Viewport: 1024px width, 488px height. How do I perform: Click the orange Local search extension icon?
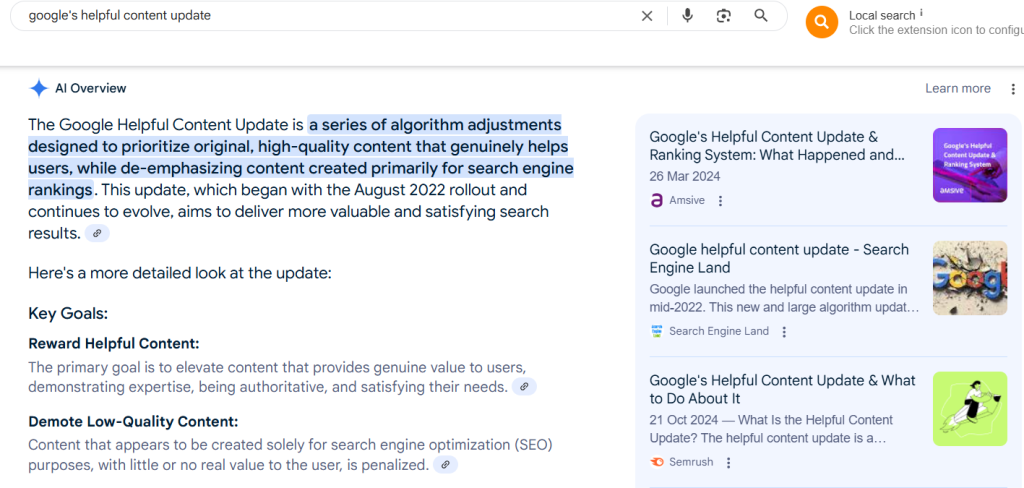(822, 22)
